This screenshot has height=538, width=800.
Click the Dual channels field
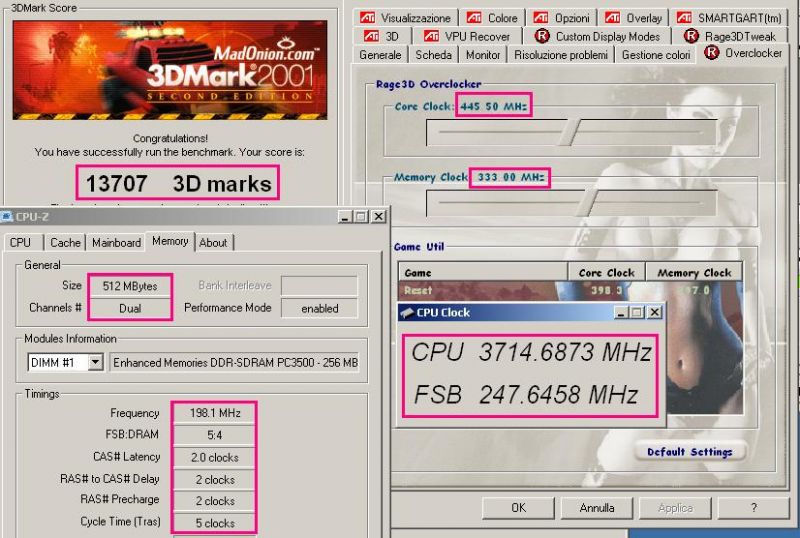tap(130, 308)
